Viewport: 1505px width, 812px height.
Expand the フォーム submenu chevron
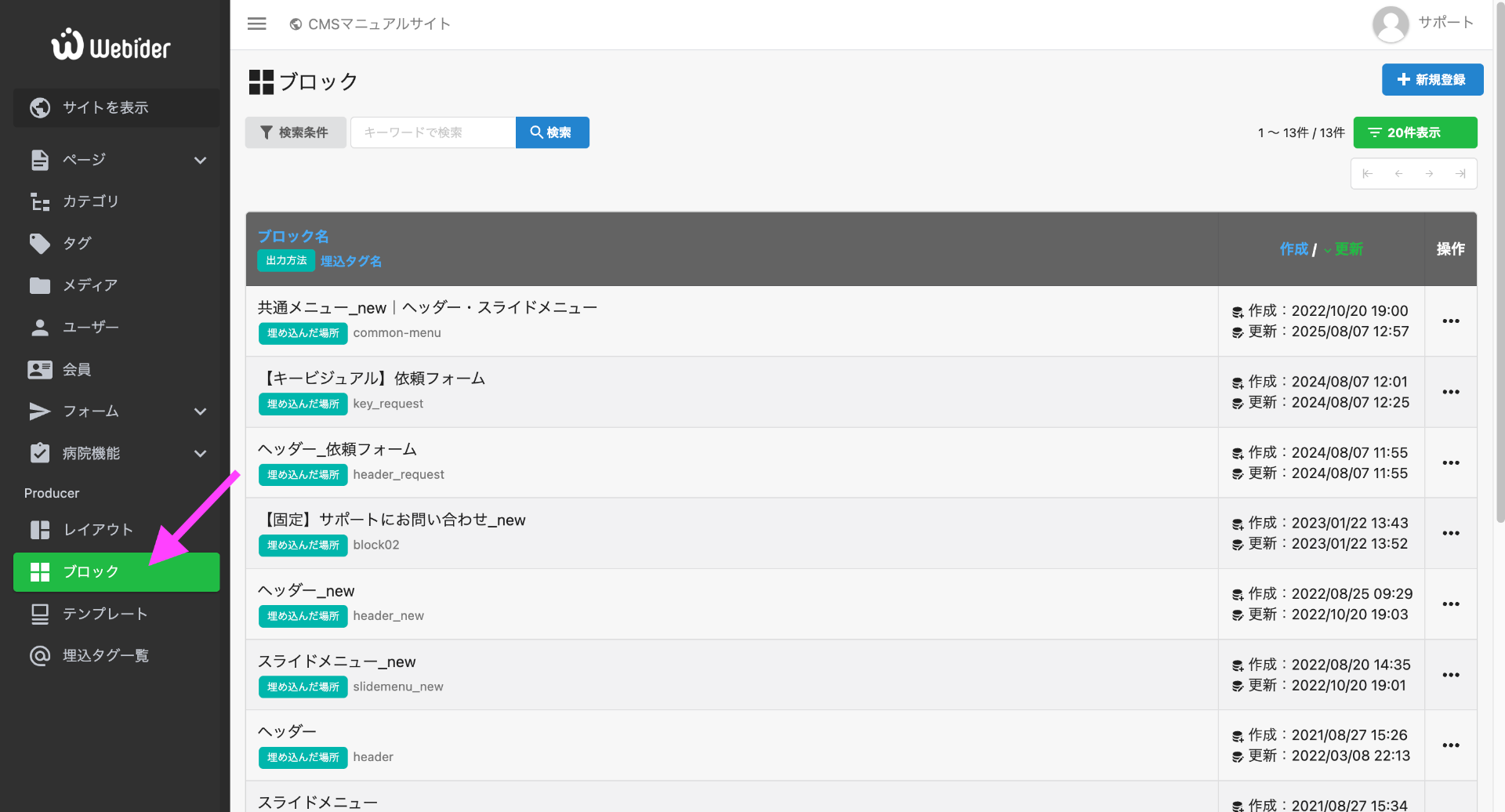click(201, 411)
